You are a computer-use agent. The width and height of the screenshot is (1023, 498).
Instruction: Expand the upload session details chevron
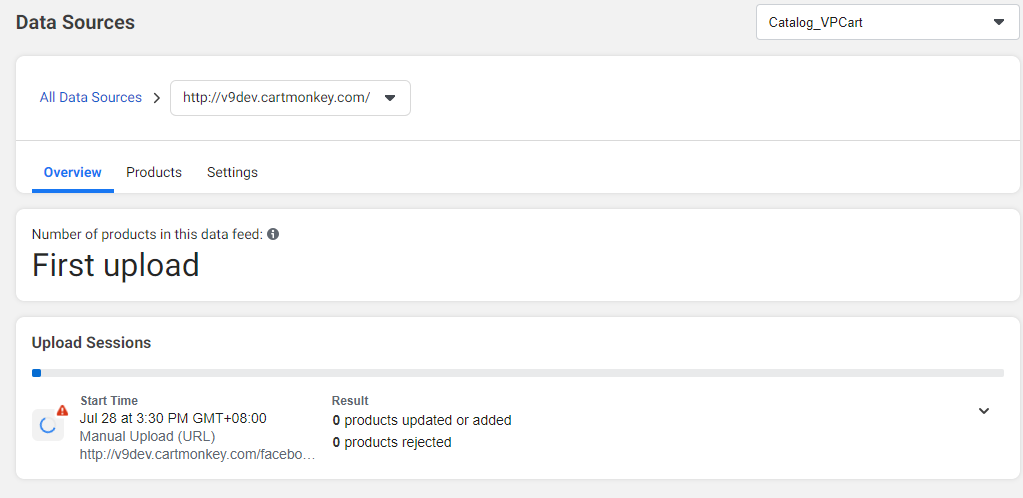[984, 411]
